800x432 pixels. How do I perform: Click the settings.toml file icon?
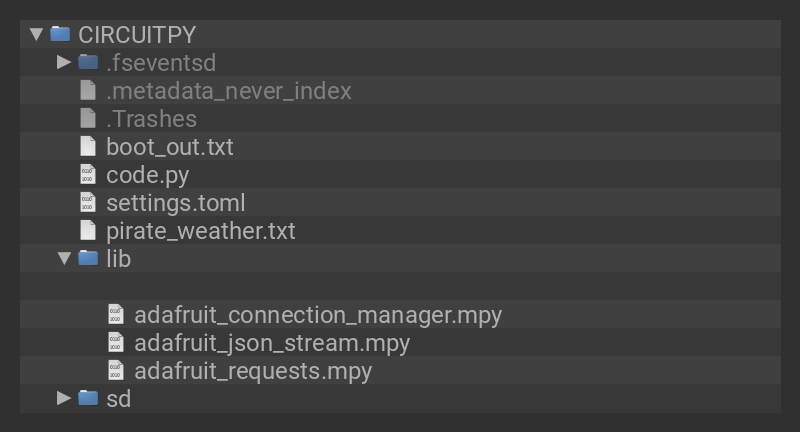click(x=88, y=202)
